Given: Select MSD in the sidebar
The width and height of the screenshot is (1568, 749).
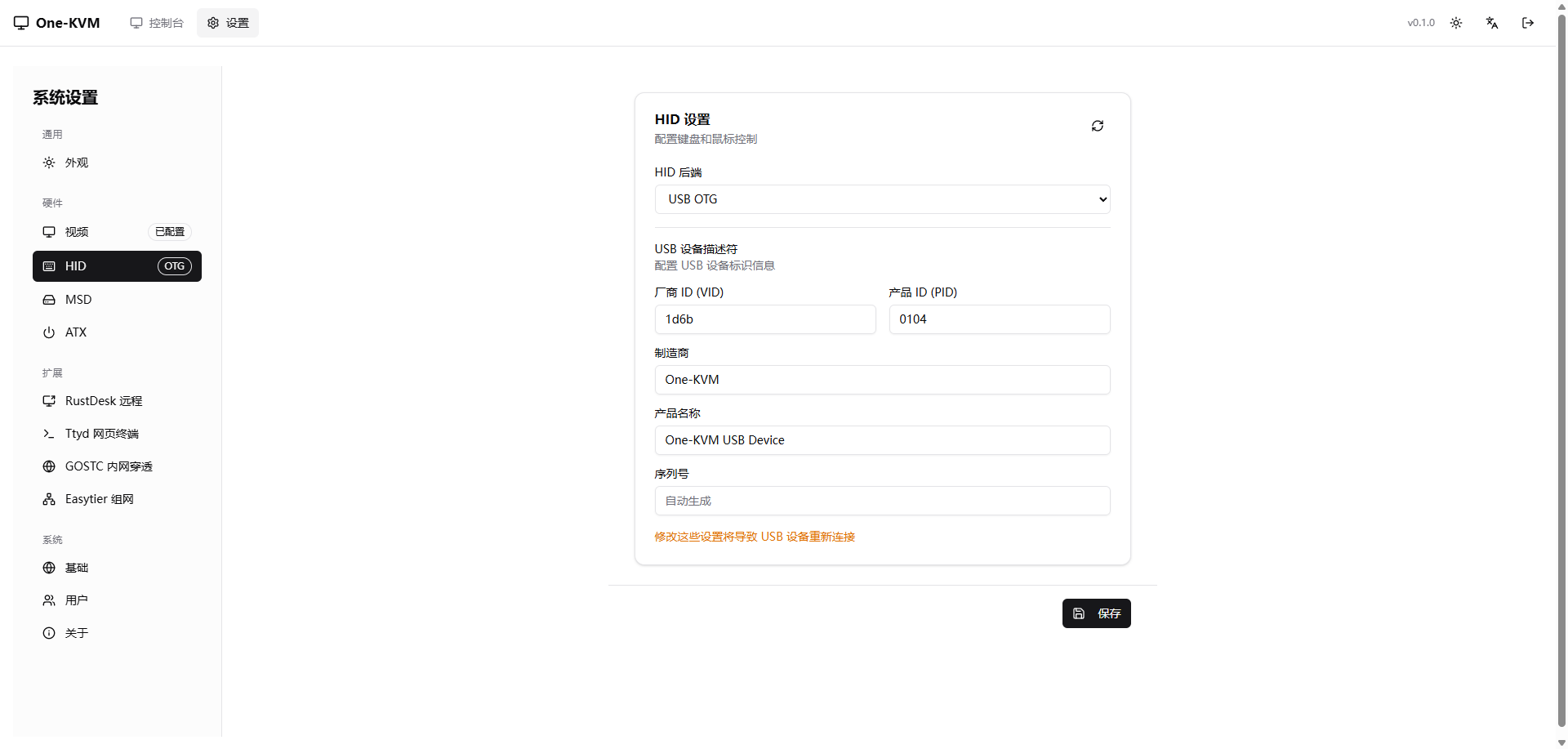Looking at the screenshot, I should click(78, 300).
